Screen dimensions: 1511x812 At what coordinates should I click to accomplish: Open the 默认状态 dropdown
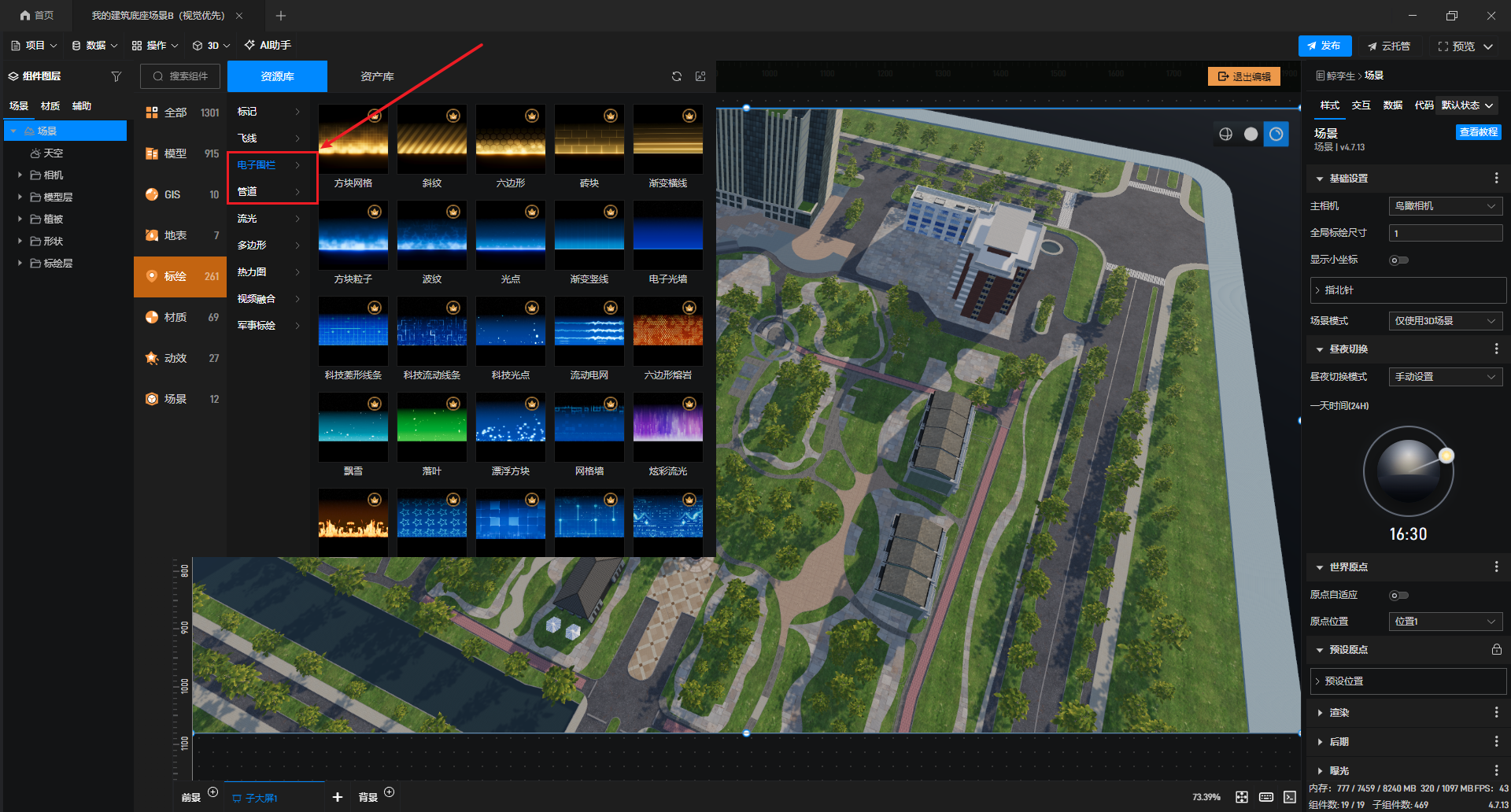click(1468, 105)
